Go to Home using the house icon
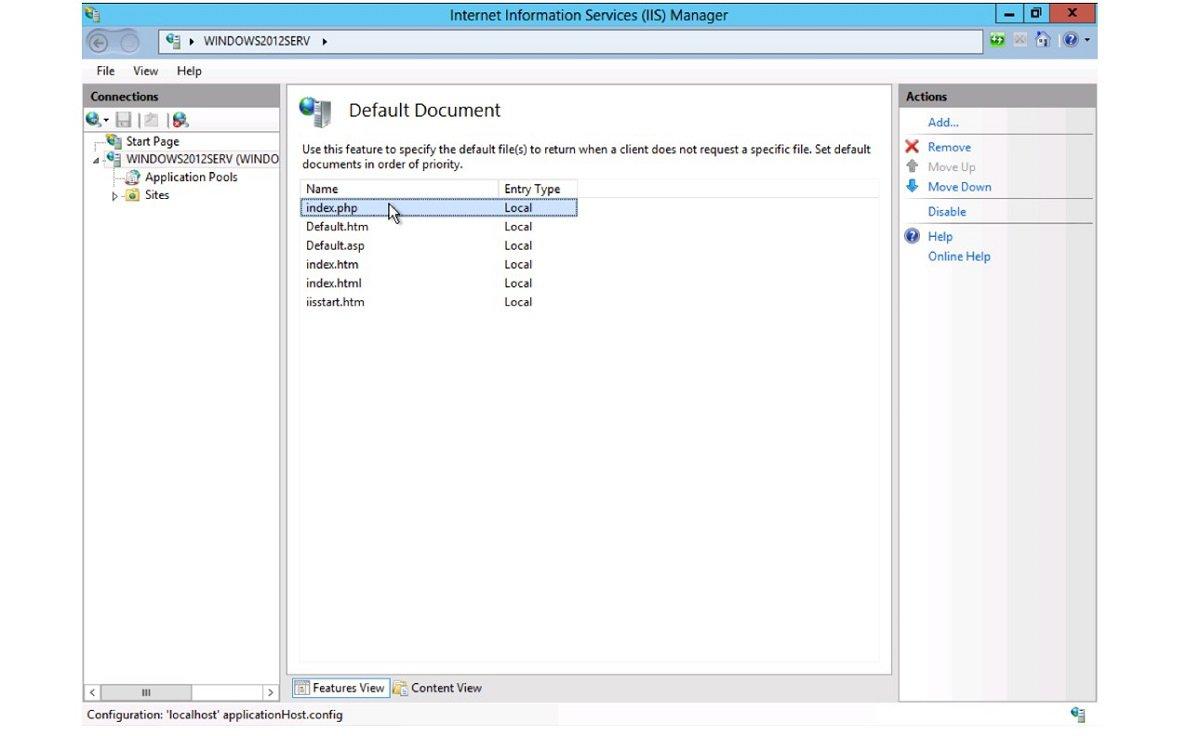Image resolution: width=1200 pixels, height=736 pixels. (1043, 41)
